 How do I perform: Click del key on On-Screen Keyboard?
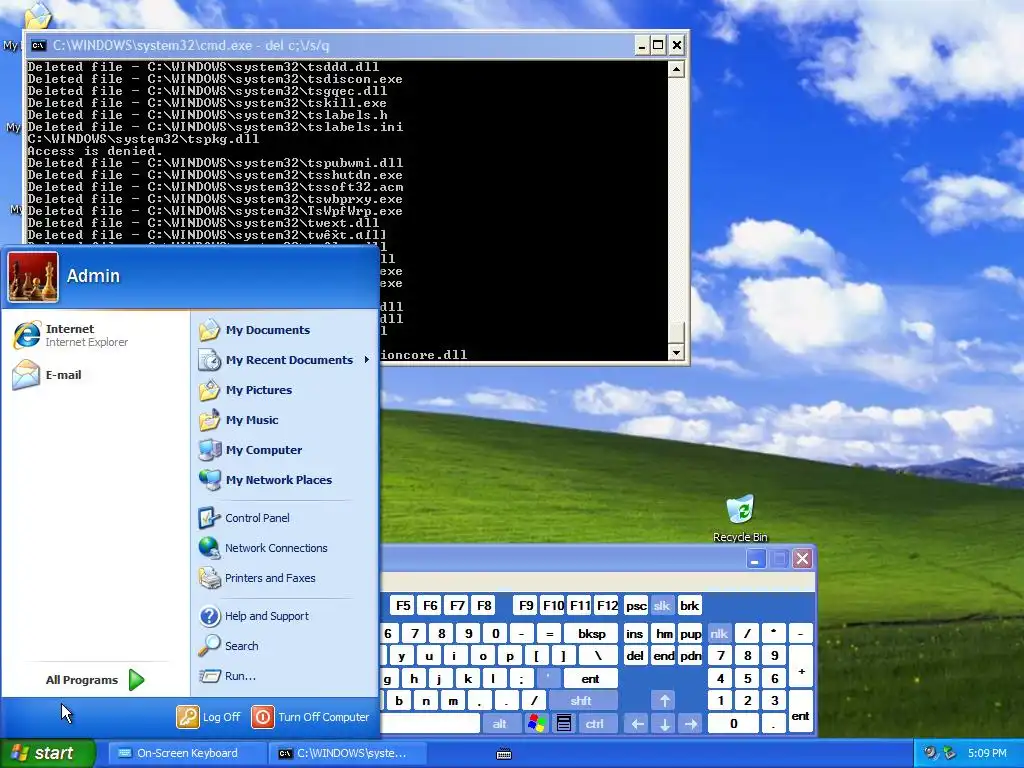635,656
